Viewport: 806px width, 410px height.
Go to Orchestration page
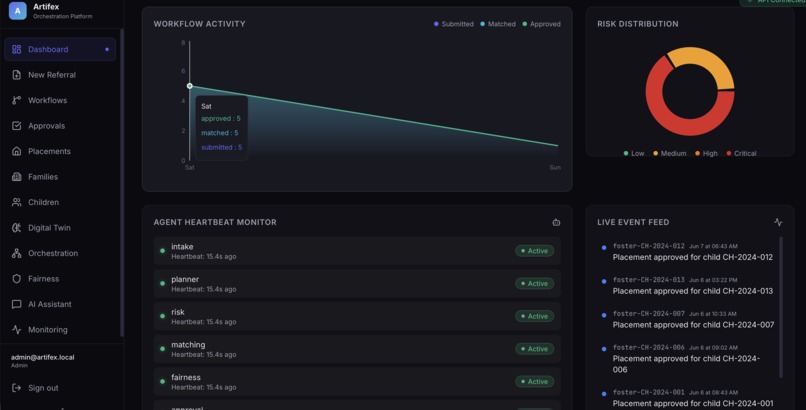tap(60, 253)
